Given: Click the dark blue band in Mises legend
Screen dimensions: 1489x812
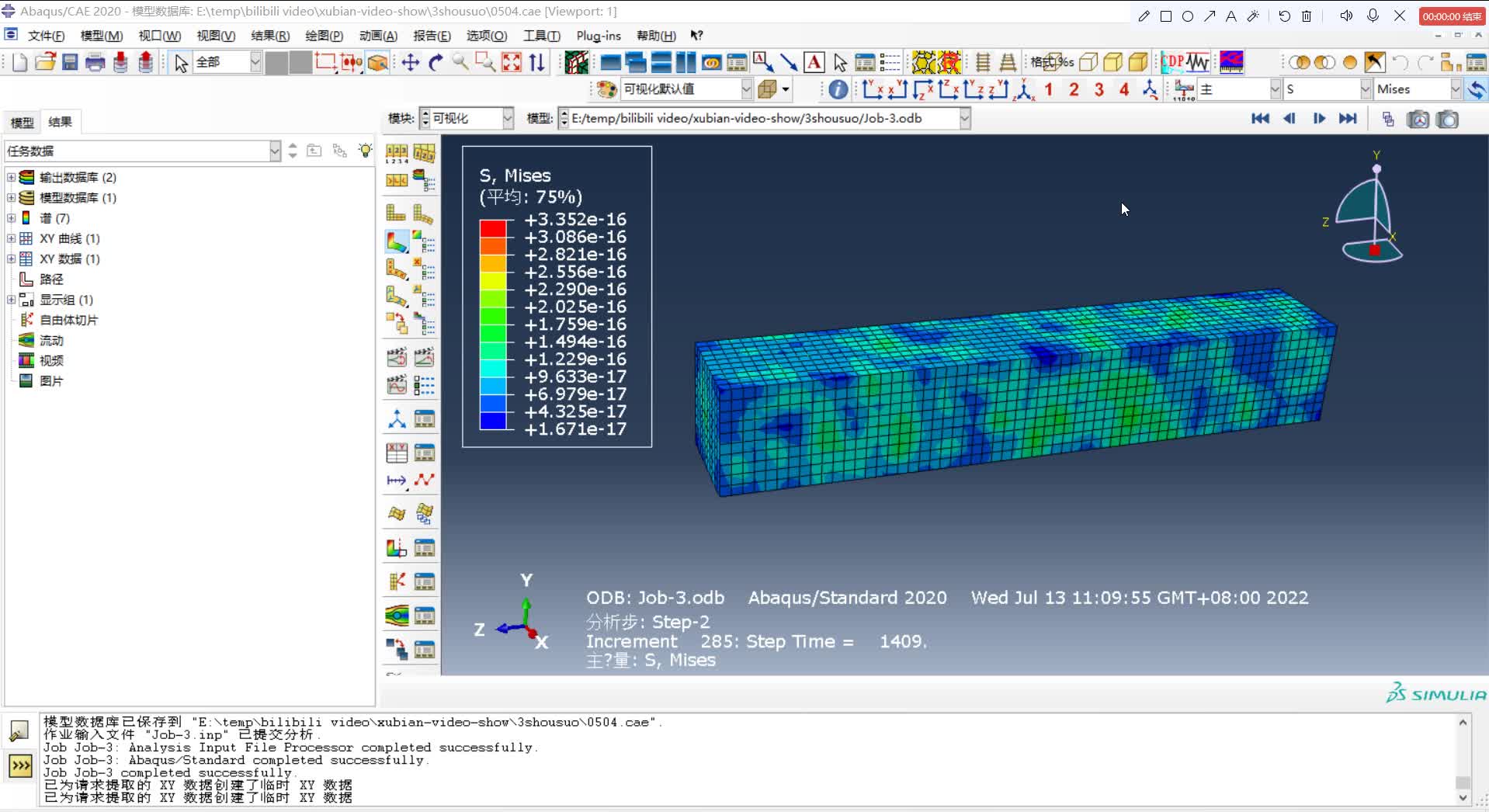Looking at the screenshot, I should pyautogui.click(x=493, y=420).
